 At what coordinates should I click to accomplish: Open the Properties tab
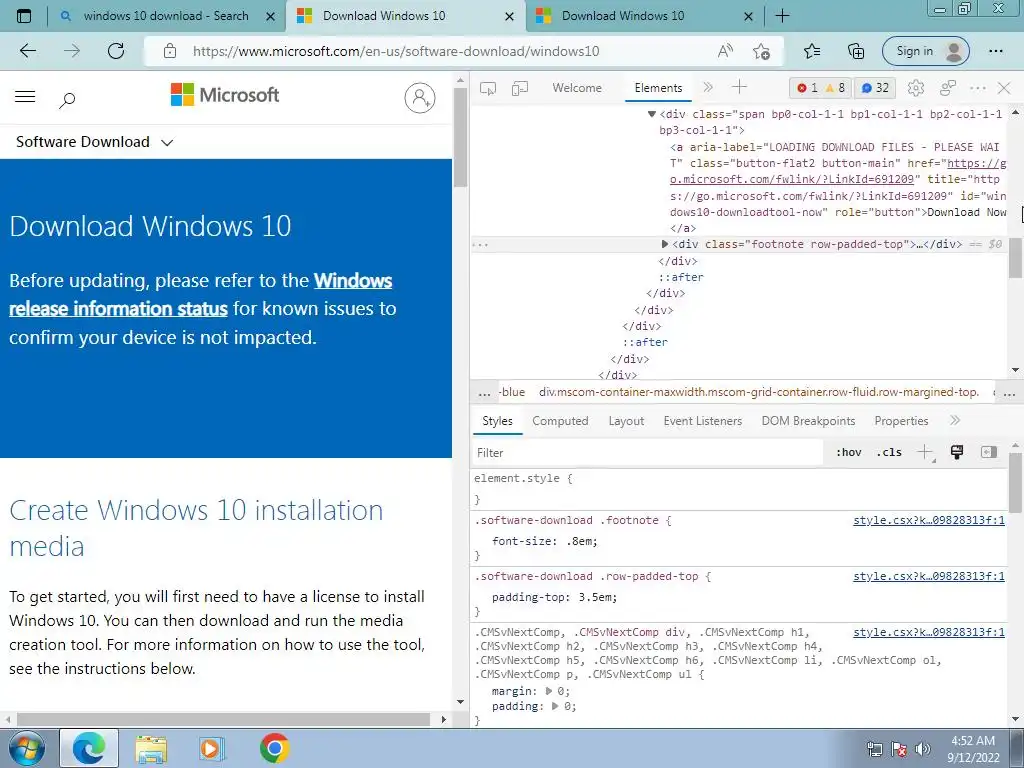click(901, 421)
